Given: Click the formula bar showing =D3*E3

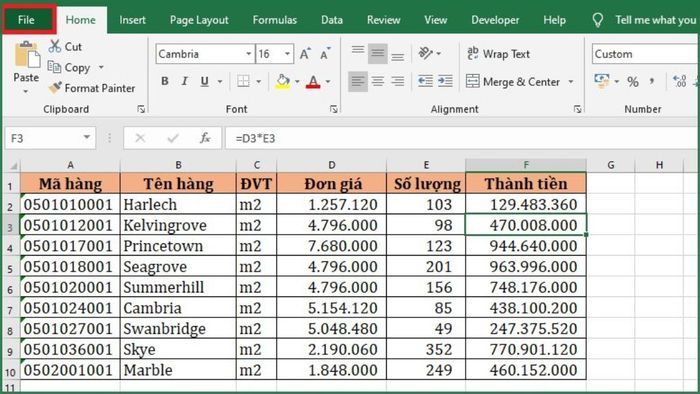Looking at the screenshot, I should tap(462, 138).
